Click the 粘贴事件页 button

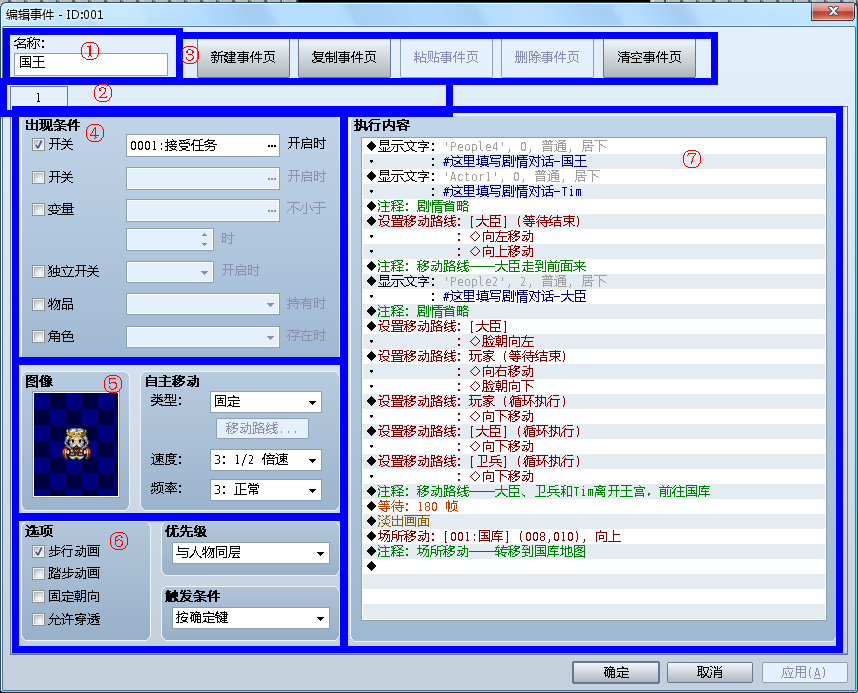(x=445, y=57)
